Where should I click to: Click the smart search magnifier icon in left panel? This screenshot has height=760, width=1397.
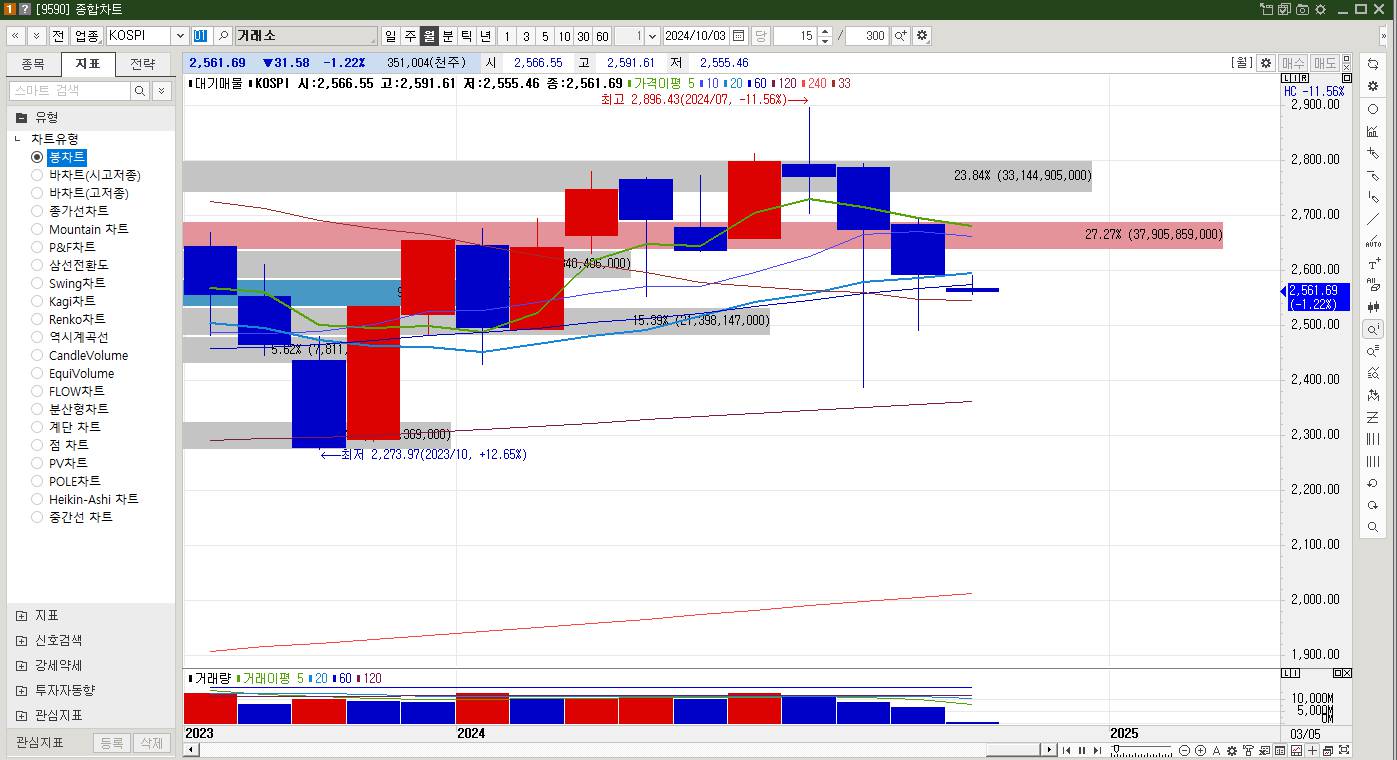[x=140, y=90]
